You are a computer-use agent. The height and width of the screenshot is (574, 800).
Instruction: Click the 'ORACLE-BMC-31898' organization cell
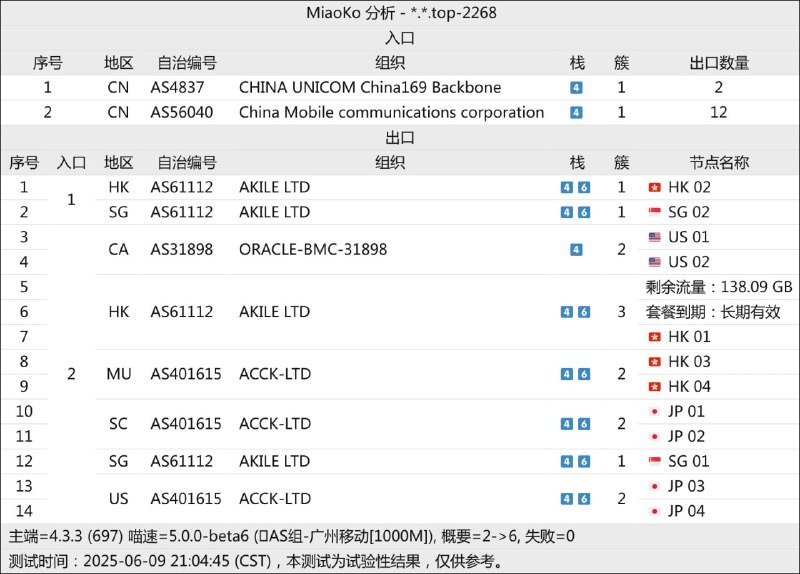313,249
